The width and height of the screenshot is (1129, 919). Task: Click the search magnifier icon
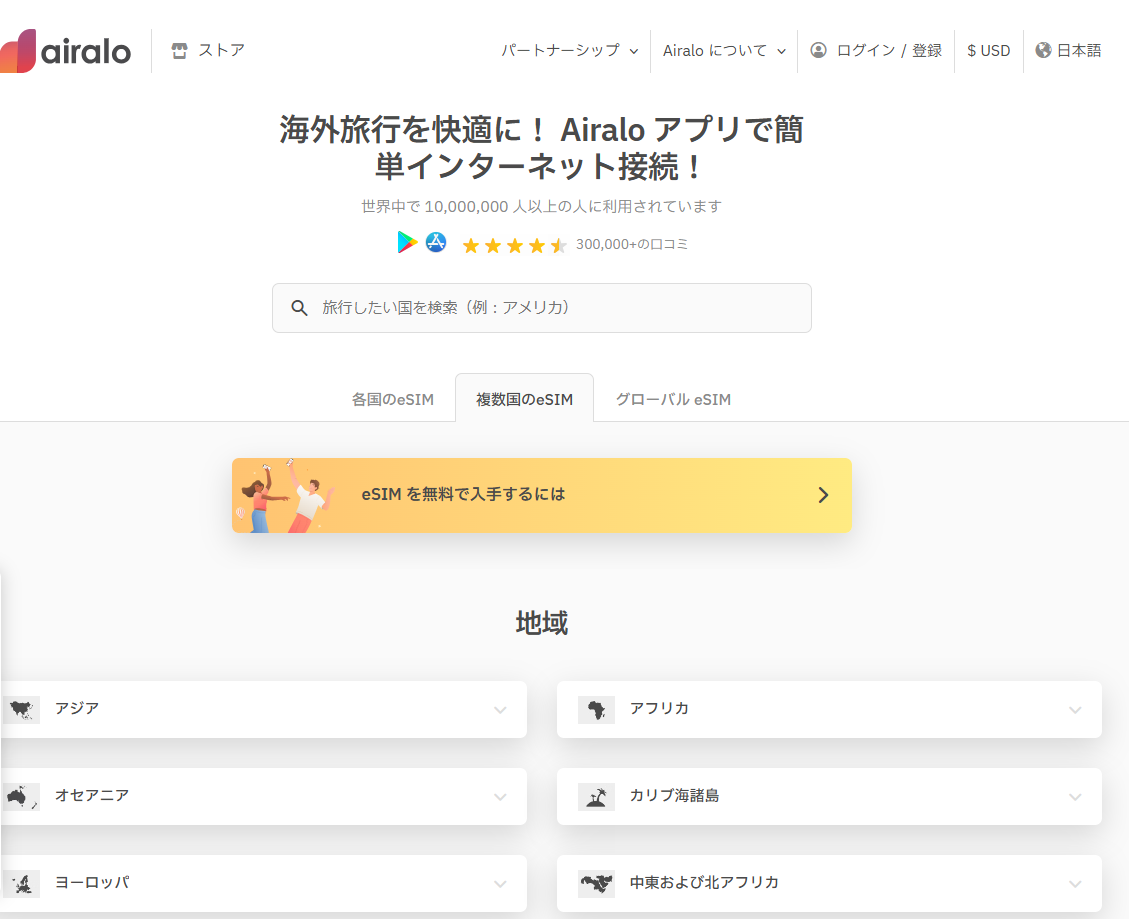point(299,308)
